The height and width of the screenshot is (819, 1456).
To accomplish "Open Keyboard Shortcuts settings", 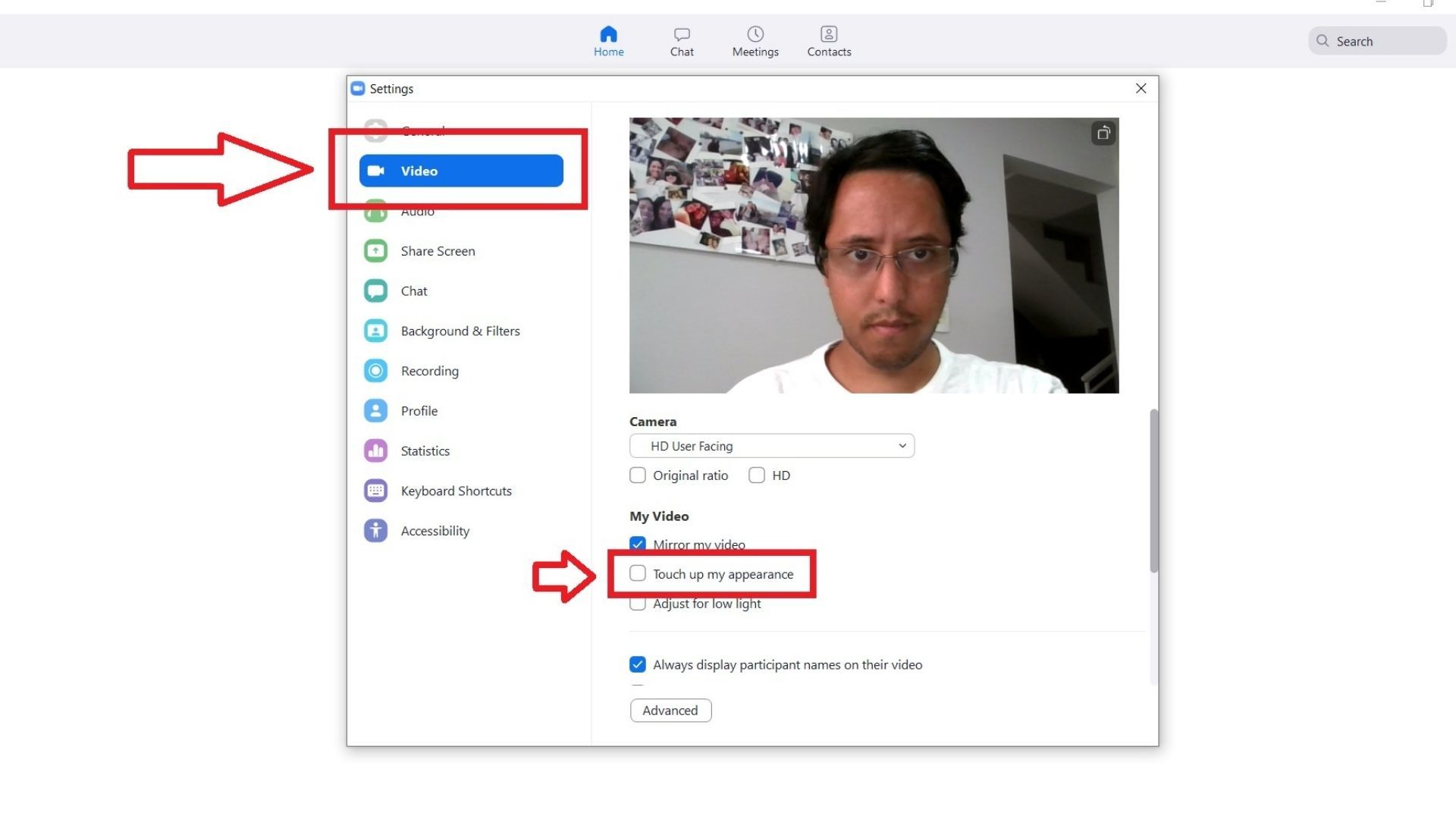I will 456,491.
